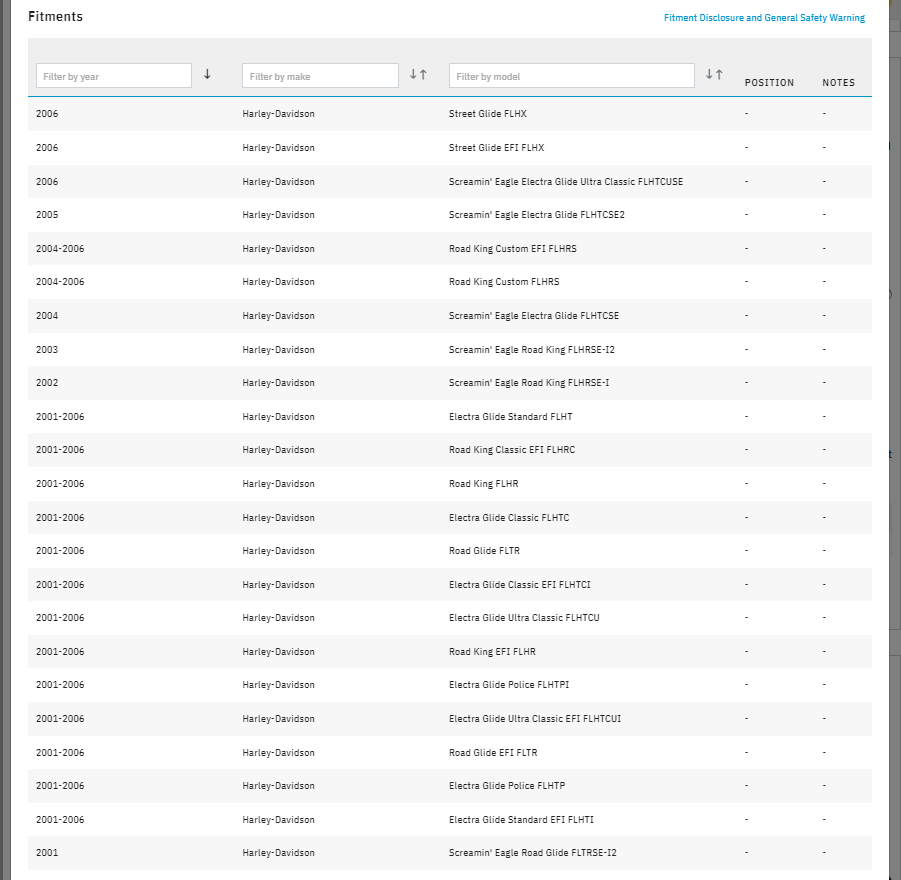Viewport: 901px width, 880px height.
Task: Toggle sort arrows next to make filter
Action: [418, 75]
